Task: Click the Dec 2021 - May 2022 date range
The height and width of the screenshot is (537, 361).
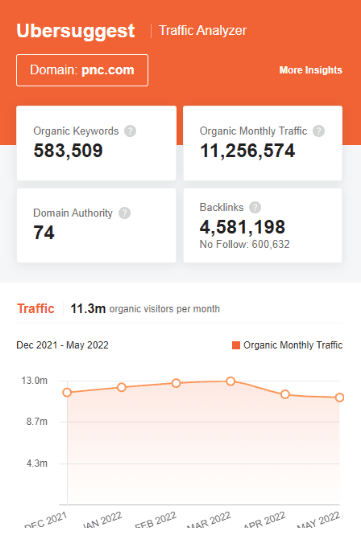Action: (x=62, y=345)
